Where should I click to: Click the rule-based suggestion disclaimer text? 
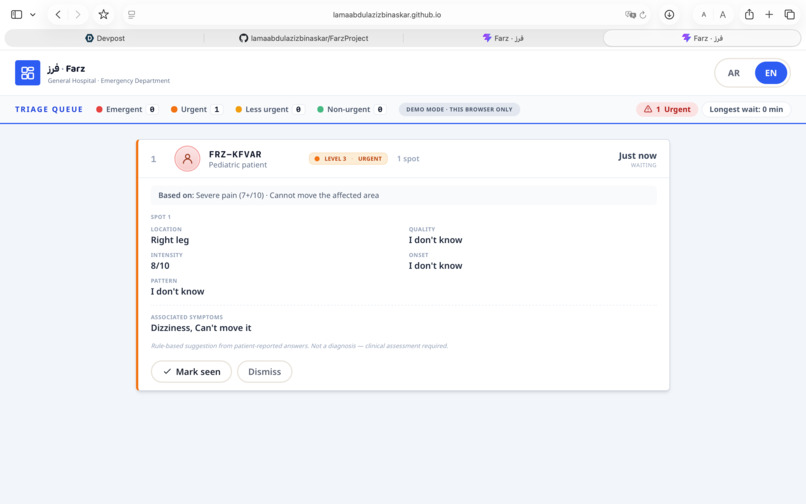(x=299, y=346)
